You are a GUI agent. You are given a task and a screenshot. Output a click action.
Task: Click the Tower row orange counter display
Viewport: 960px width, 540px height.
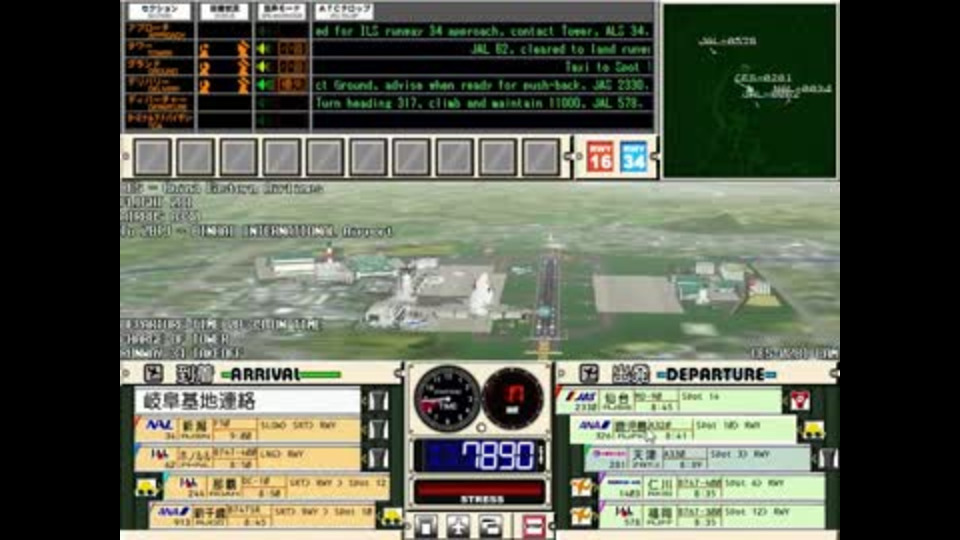pyautogui.click(x=293, y=49)
